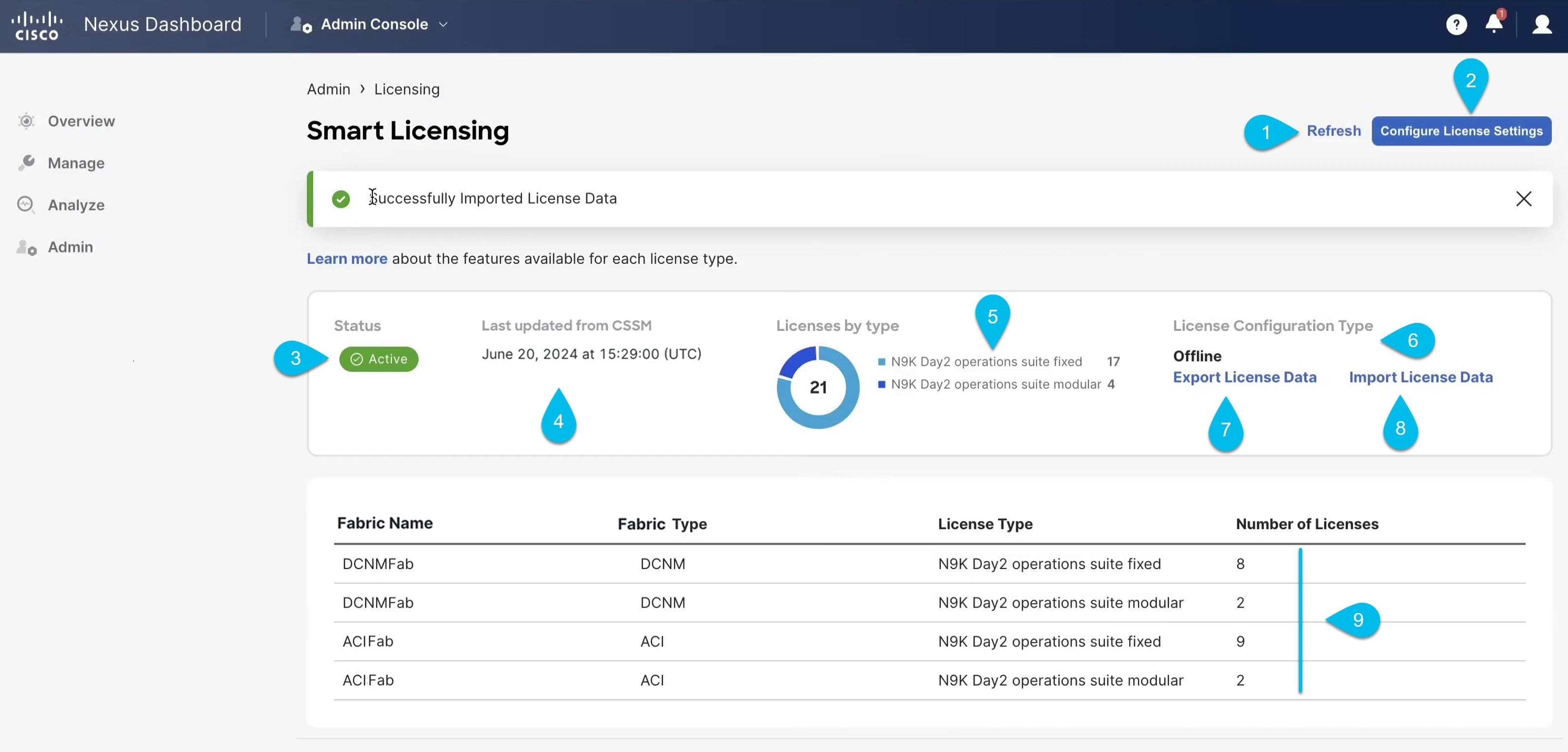The image size is (1568, 752).
Task: Click the Number of Licenses column header
Action: point(1307,524)
